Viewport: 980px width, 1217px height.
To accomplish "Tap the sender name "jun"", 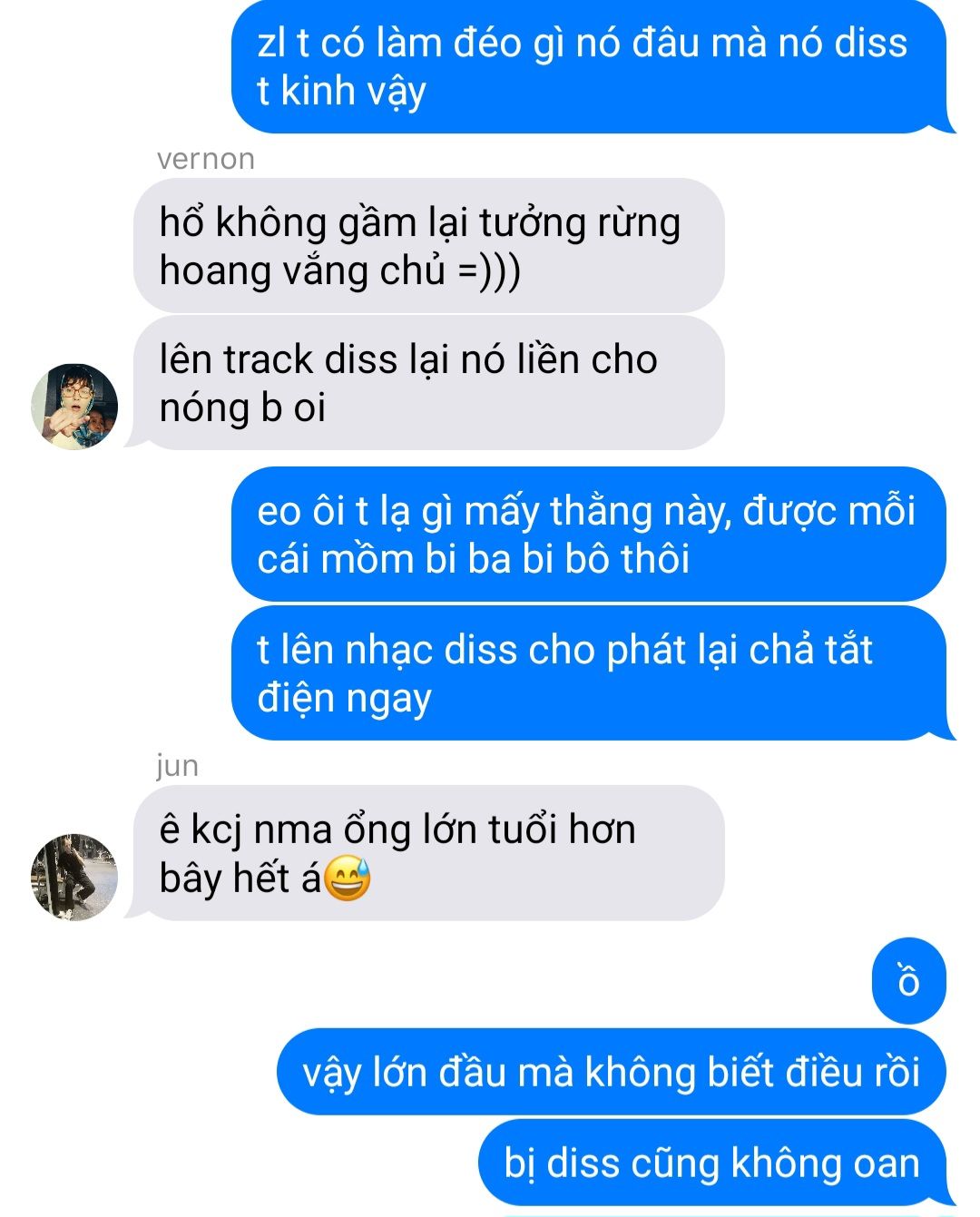I will pyautogui.click(x=177, y=766).
